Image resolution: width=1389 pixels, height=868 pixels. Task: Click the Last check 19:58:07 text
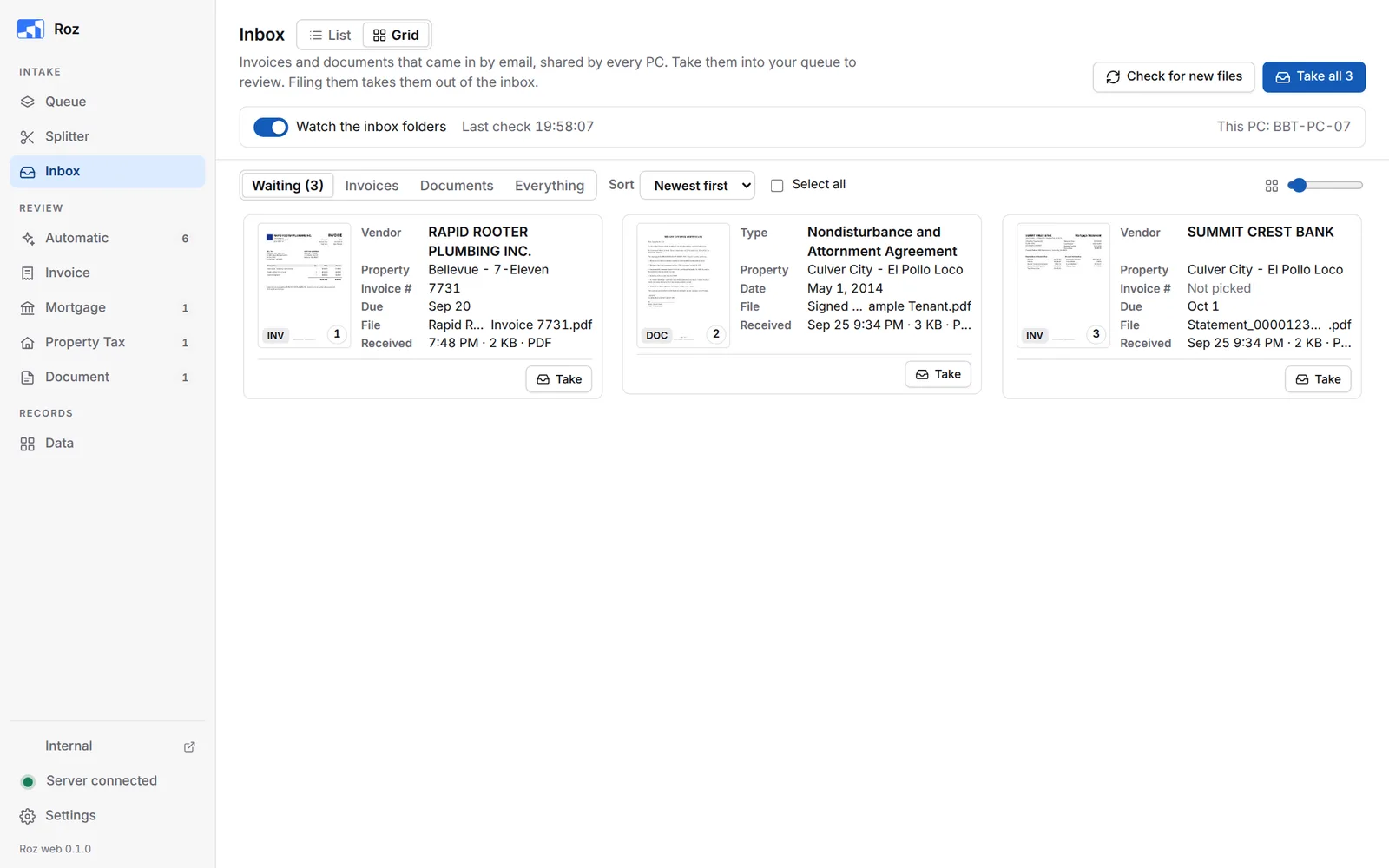point(528,127)
